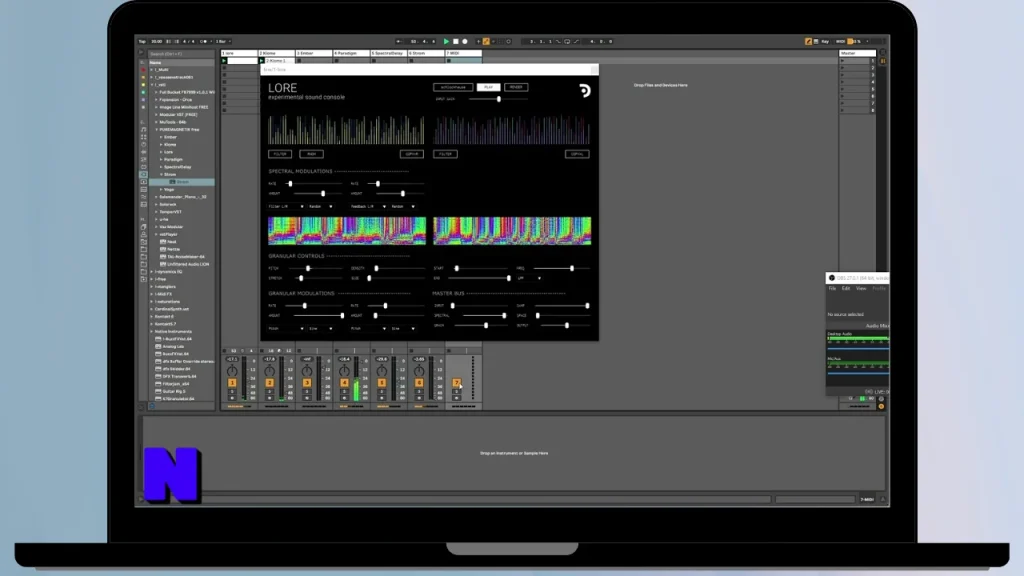Image resolution: width=1024 pixels, height=576 pixels.
Task: Open the View menu in OBS window
Action: click(861, 288)
